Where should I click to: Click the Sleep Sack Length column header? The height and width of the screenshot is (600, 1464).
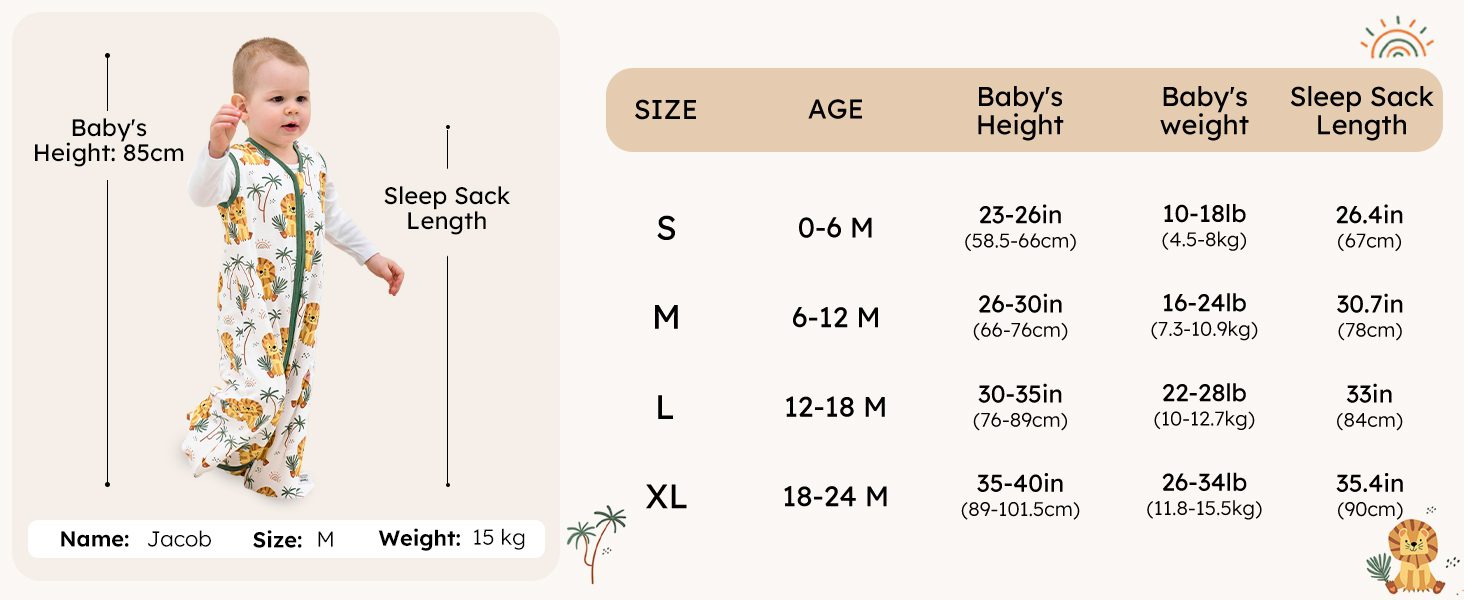1361,111
